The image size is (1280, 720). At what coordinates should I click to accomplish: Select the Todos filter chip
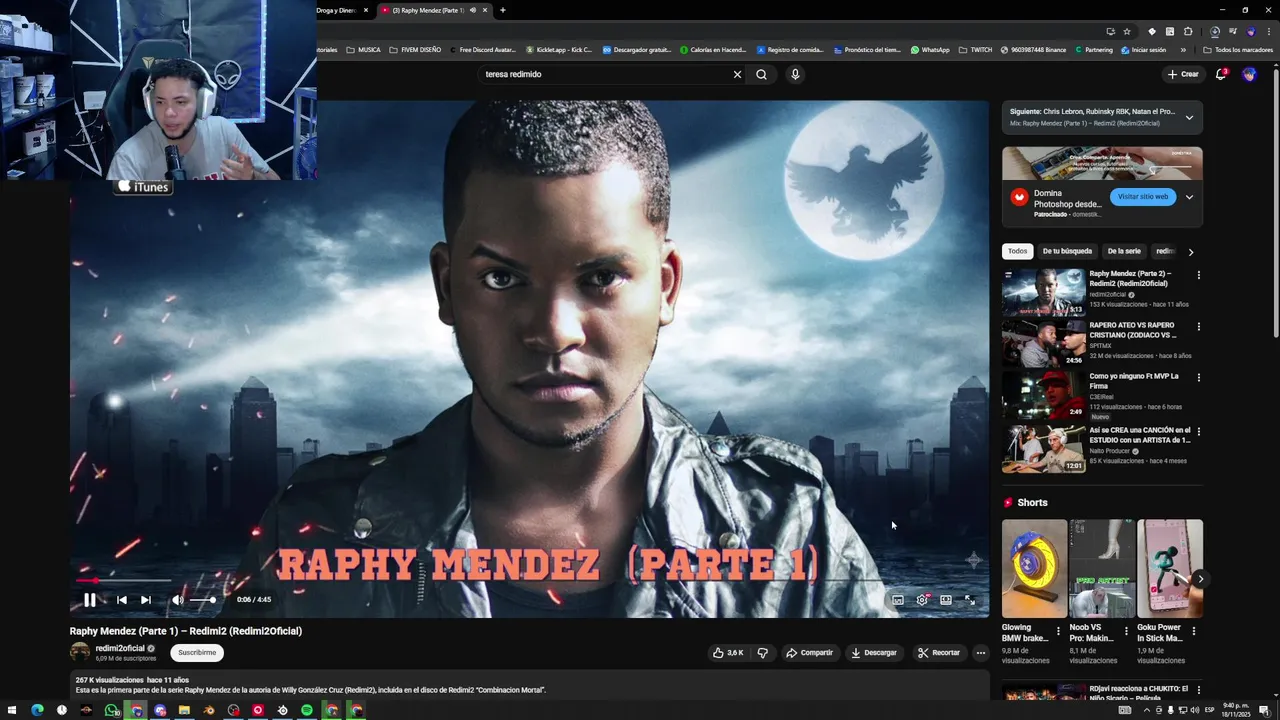[x=1017, y=251]
